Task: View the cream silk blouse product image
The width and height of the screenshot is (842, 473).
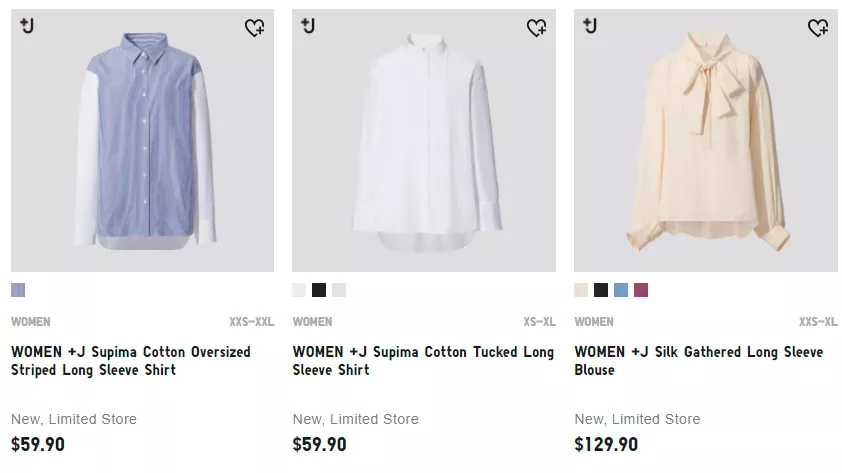Action: [x=706, y=140]
